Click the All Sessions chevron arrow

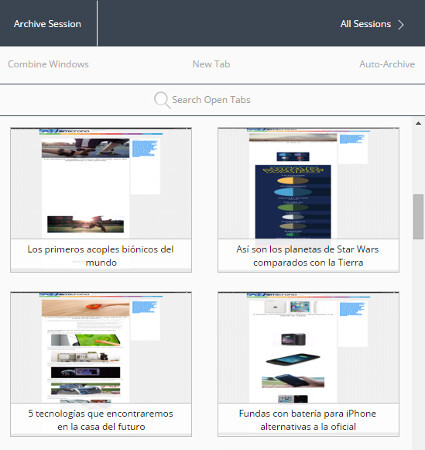[x=401, y=24]
